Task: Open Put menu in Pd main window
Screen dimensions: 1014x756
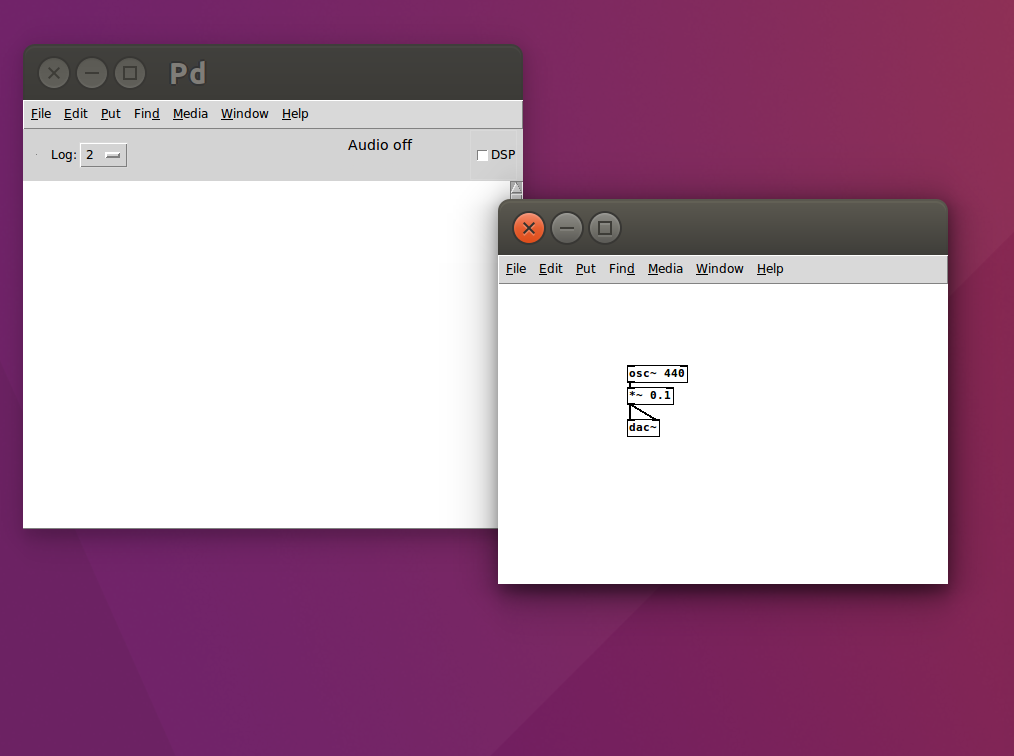Action: tap(111, 114)
